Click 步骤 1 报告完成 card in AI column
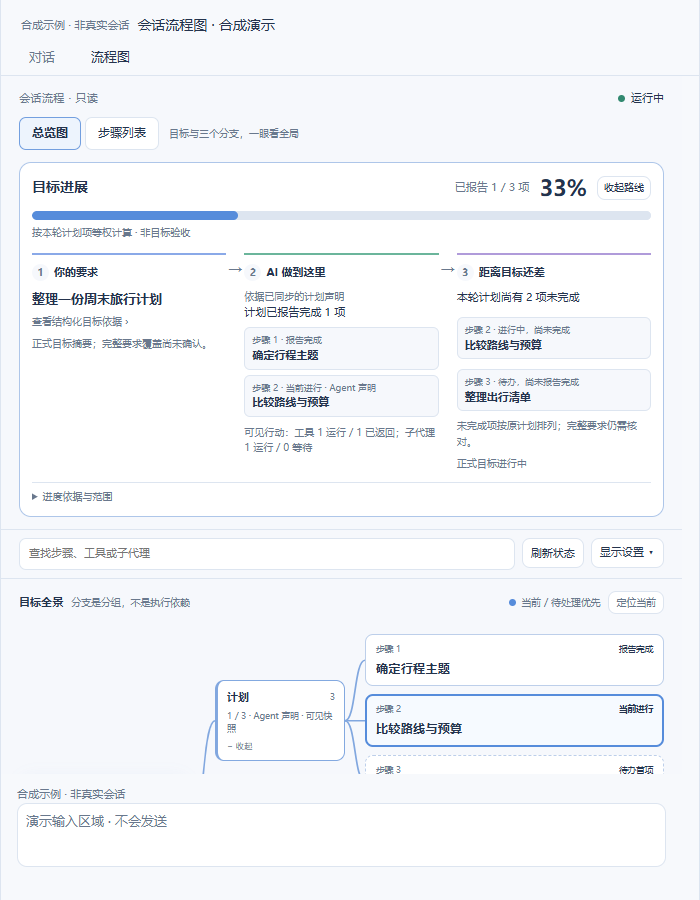 tap(341, 348)
